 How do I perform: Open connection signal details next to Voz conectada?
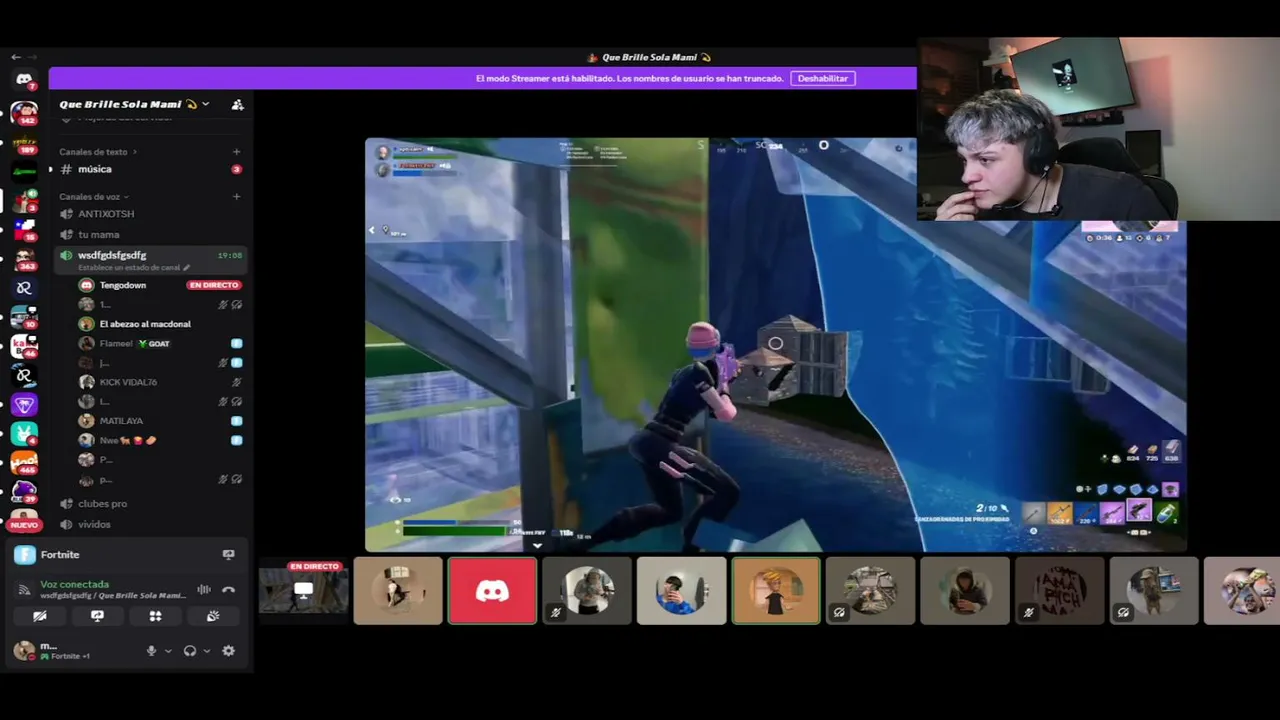25,590
